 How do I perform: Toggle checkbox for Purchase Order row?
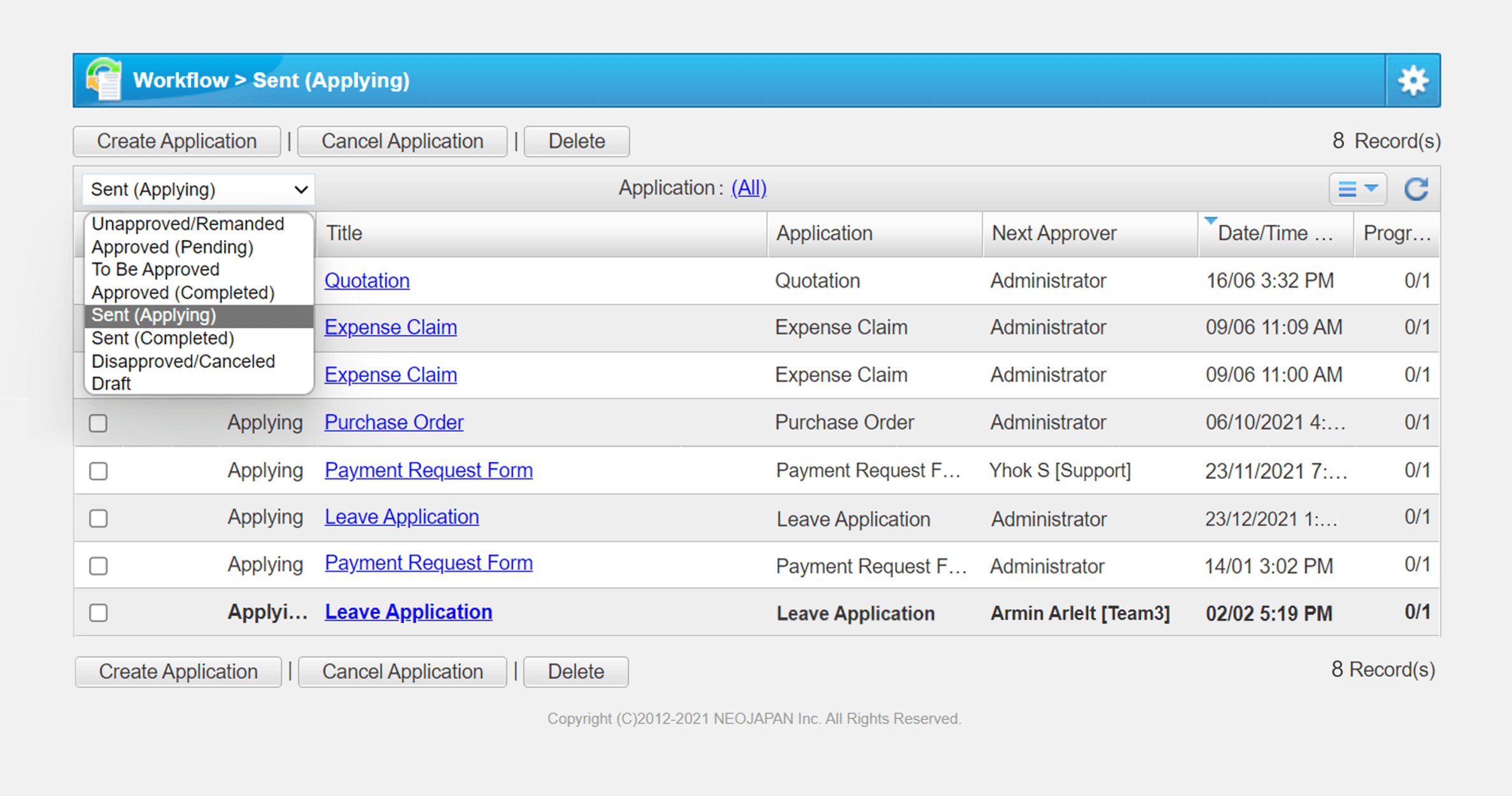(x=99, y=421)
